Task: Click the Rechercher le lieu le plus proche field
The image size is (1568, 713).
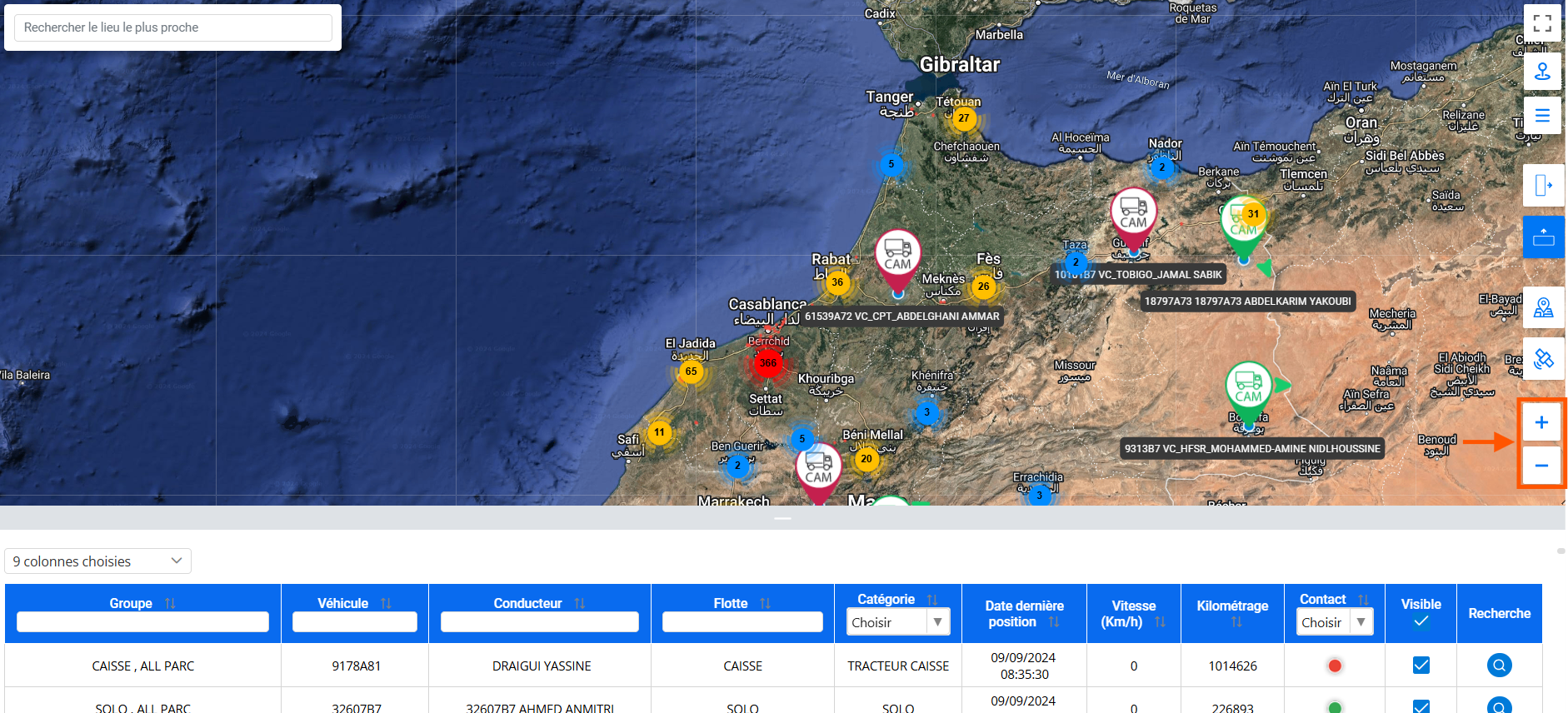Action: [173, 27]
